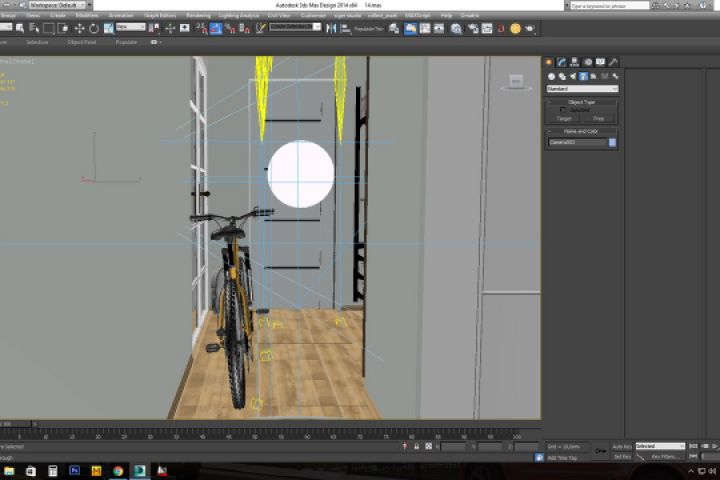Viewport: 720px width, 480px height.
Task: Activate the Select and Scale tool
Action: pos(108,28)
